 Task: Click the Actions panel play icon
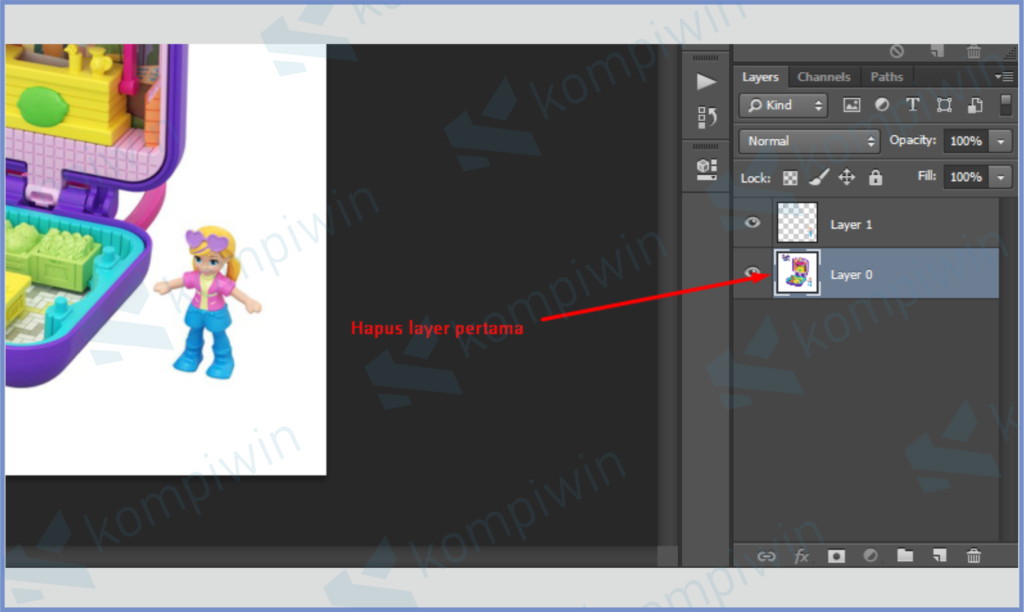click(706, 81)
